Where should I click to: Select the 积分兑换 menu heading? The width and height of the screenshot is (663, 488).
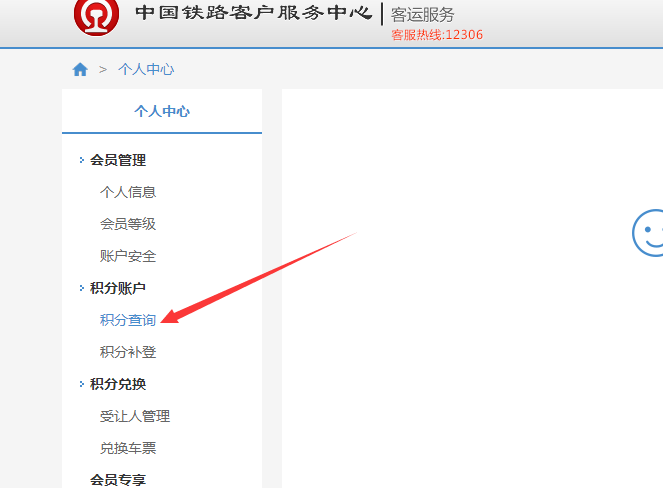tap(118, 384)
